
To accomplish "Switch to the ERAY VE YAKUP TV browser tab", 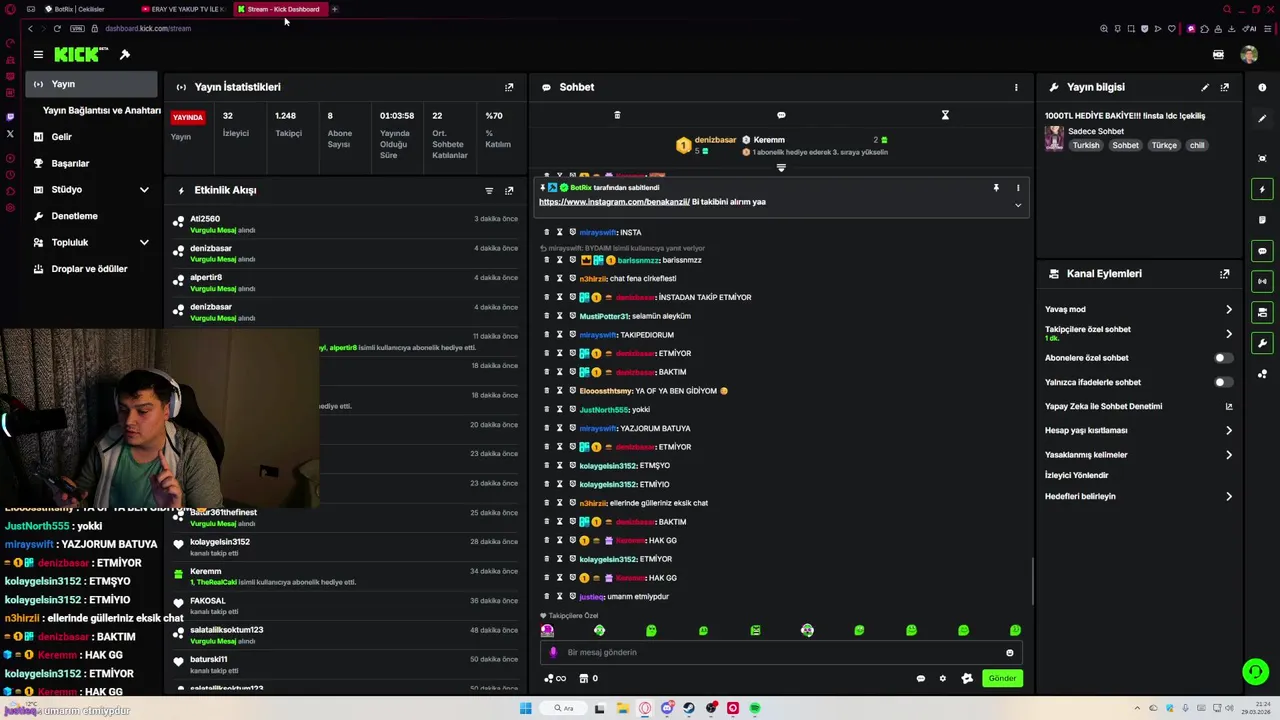I will click(x=184, y=9).
